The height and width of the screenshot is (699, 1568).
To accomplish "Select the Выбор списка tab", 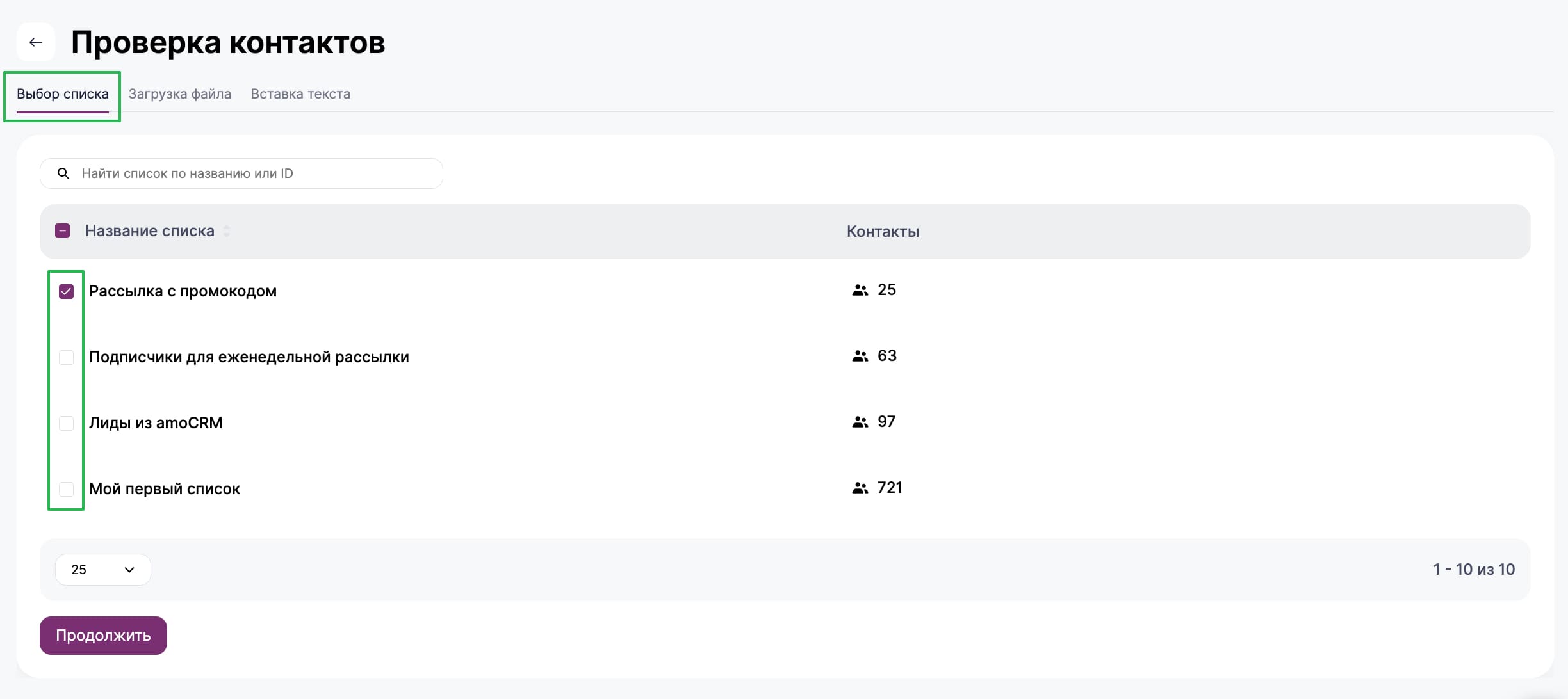I will tap(63, 94).
